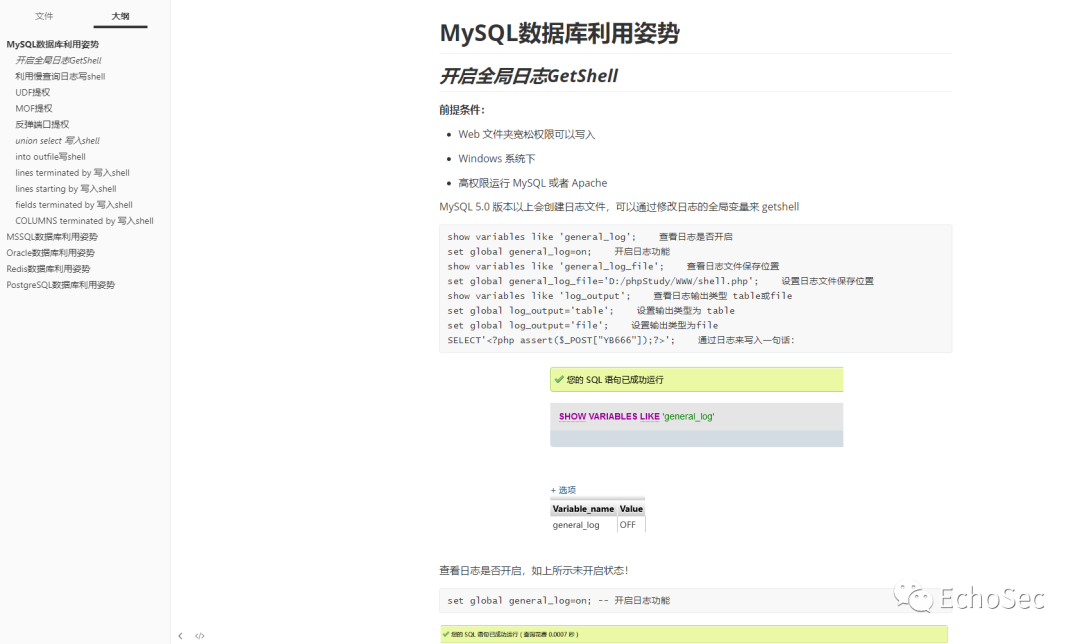The width and height of the screenshot is (1080, 644).
Task: Open lines starting by 写入shell entry
Action: pyautogui.click(x=65, y=189)
